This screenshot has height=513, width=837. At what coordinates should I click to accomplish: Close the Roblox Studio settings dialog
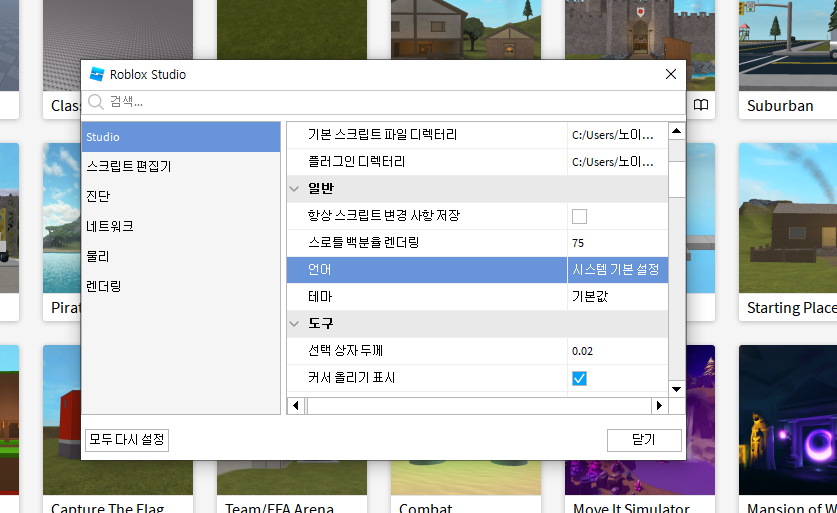[x=671, y=74]
